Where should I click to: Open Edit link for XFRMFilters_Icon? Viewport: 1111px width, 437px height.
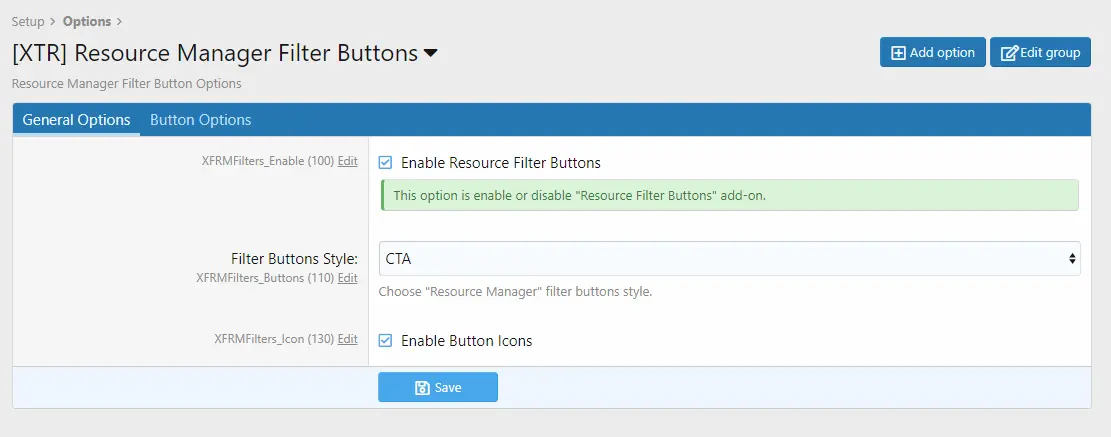[x=347, y=339]
